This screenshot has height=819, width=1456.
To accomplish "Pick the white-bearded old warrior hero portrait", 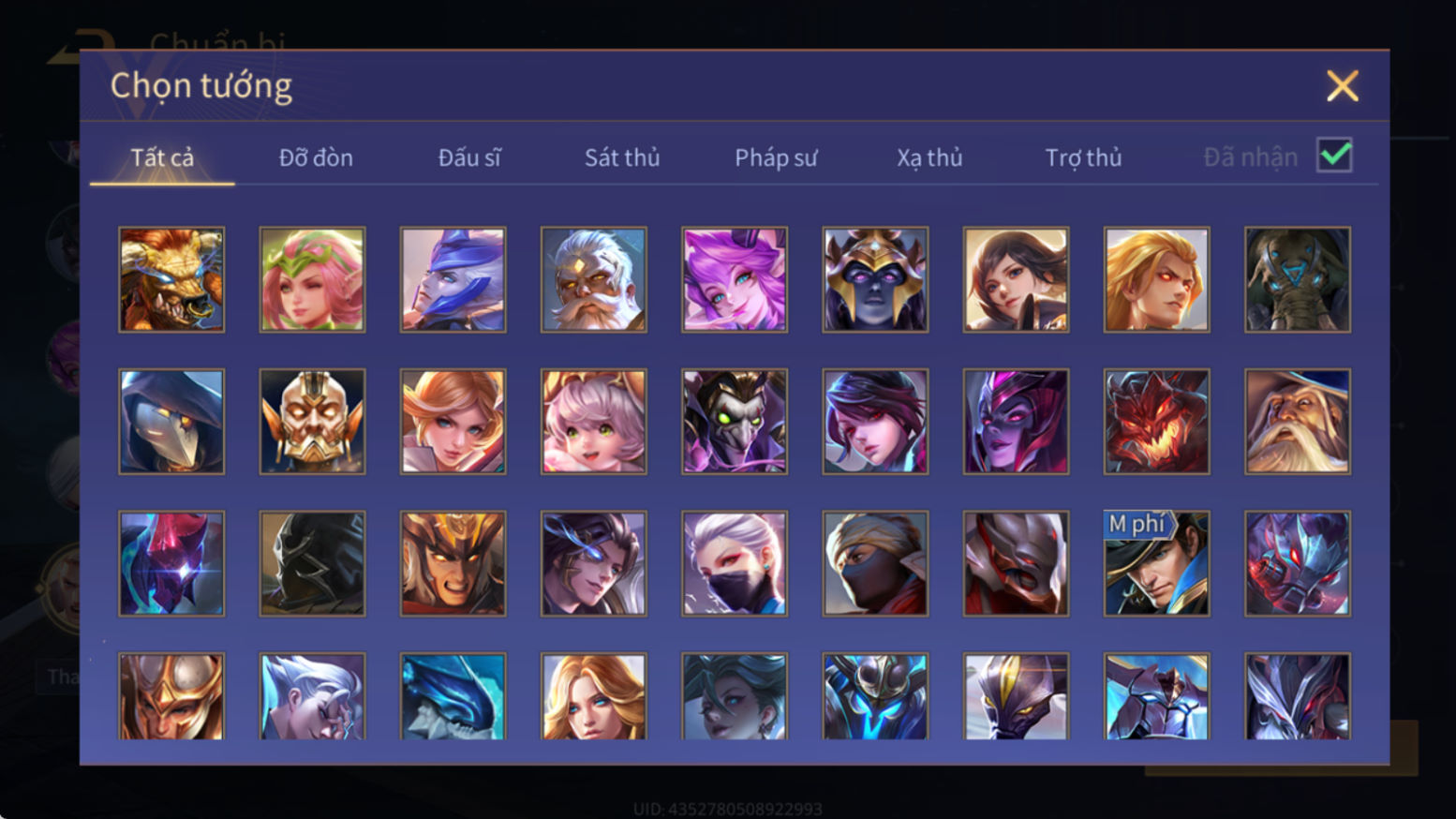I will (x=593, y=279).
